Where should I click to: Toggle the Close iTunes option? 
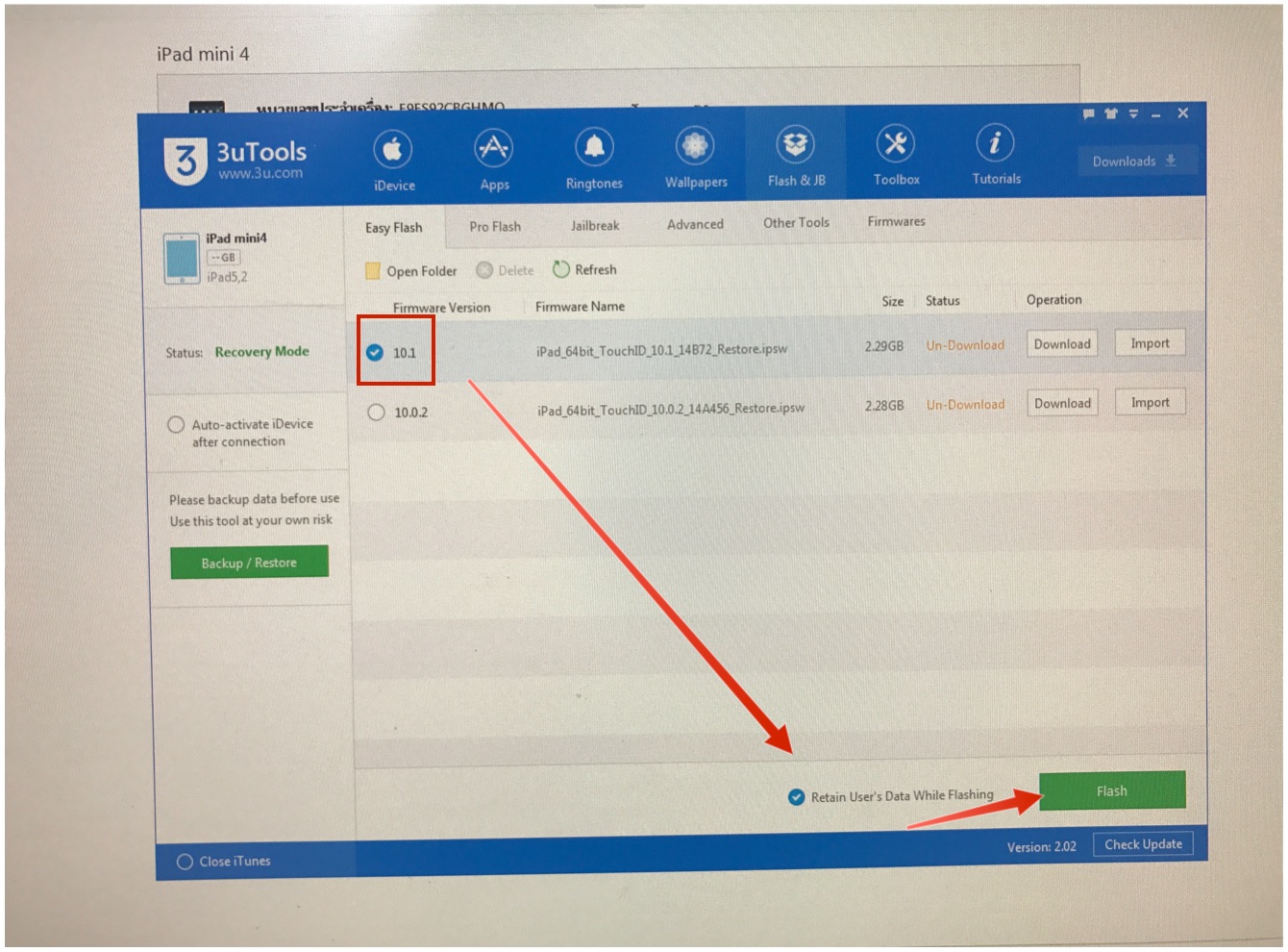(x=185, y=862)
